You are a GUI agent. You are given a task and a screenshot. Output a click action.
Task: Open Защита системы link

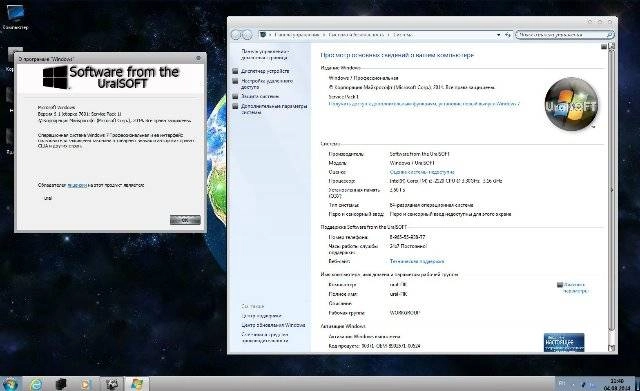coord(260,96)
